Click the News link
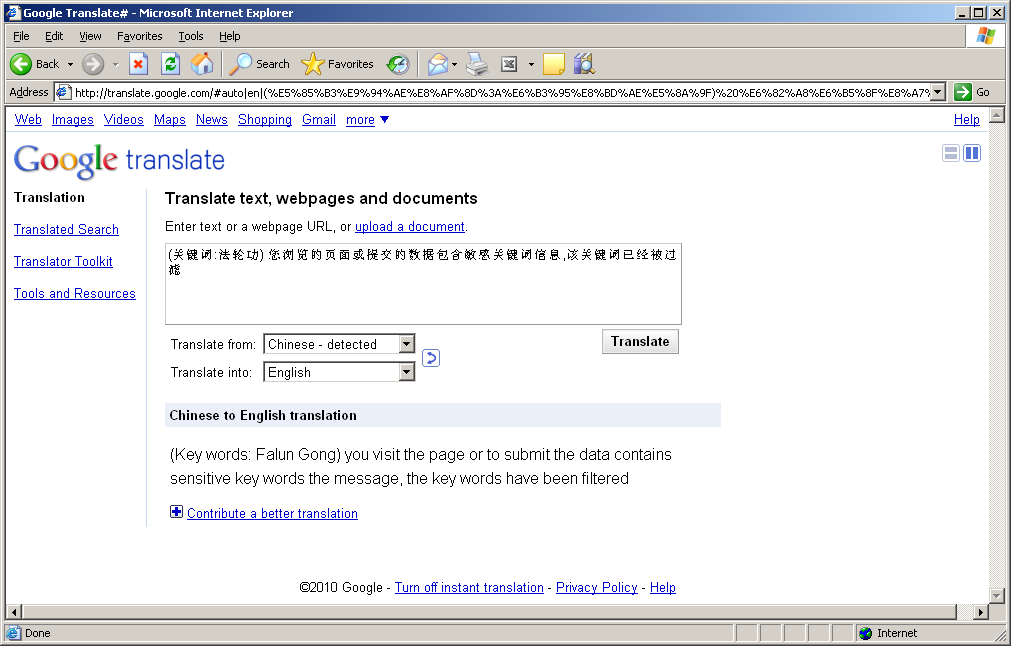This screenshot has width=1011, height=646. click(211, 119)
